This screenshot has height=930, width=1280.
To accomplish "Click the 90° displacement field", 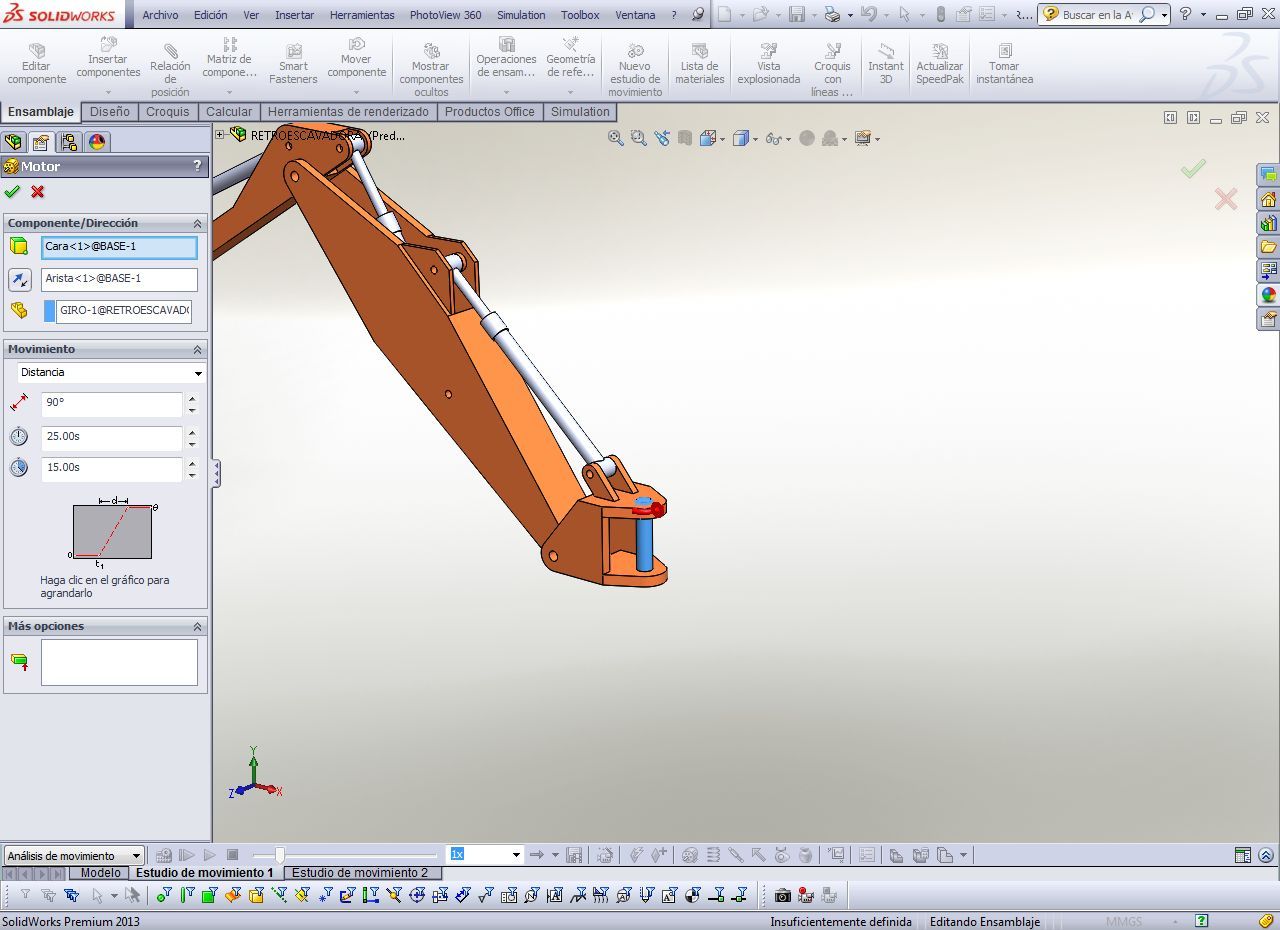I will [x=112, y=404].
